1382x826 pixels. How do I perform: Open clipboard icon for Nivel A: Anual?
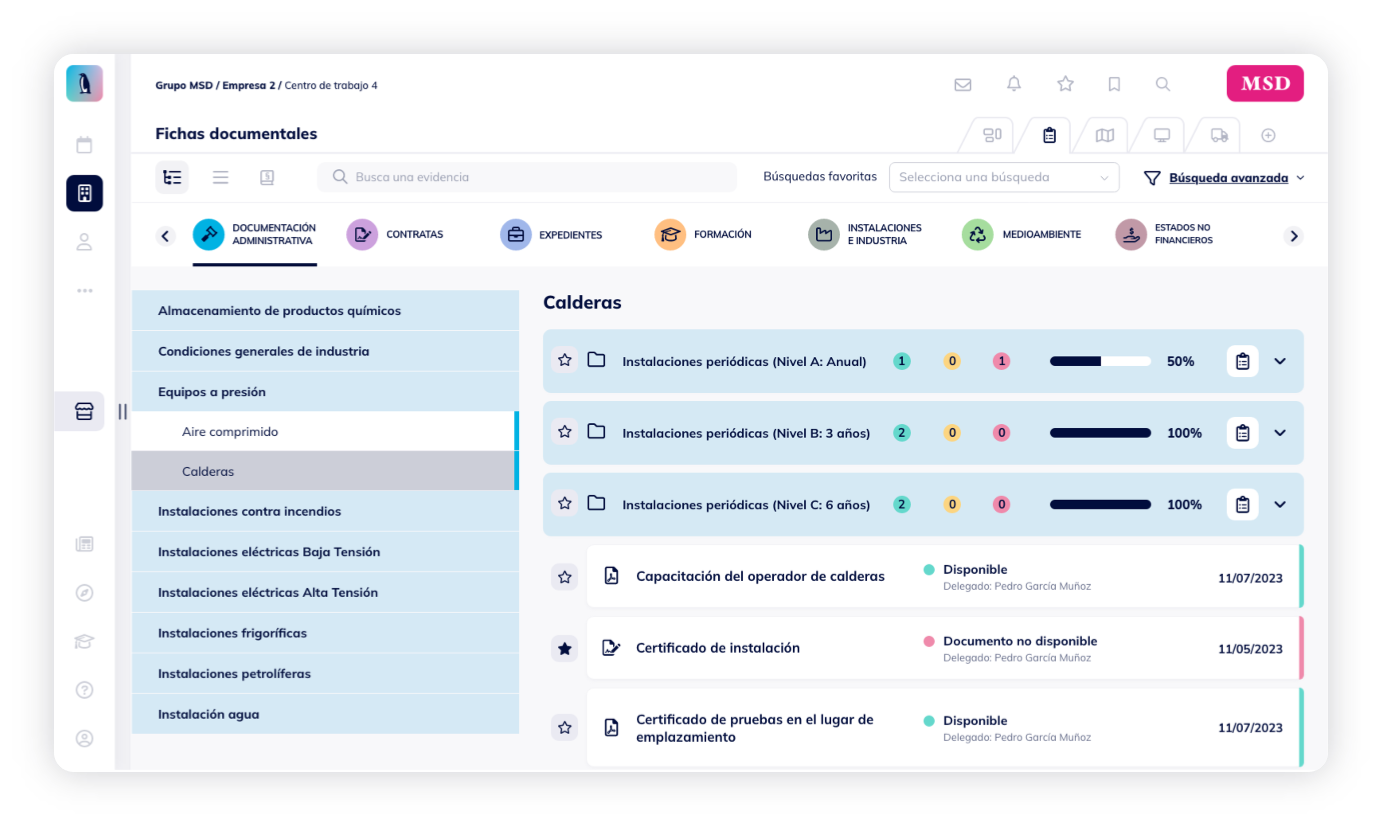pyautogui.click(x=1242, y=361)
